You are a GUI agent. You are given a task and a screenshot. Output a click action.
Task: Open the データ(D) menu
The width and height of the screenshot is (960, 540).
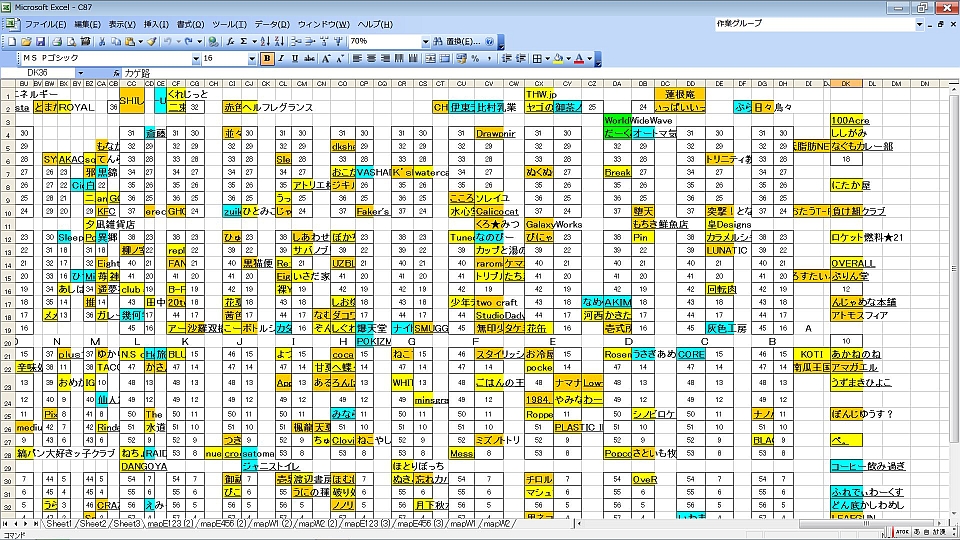(x=272, y=24)
